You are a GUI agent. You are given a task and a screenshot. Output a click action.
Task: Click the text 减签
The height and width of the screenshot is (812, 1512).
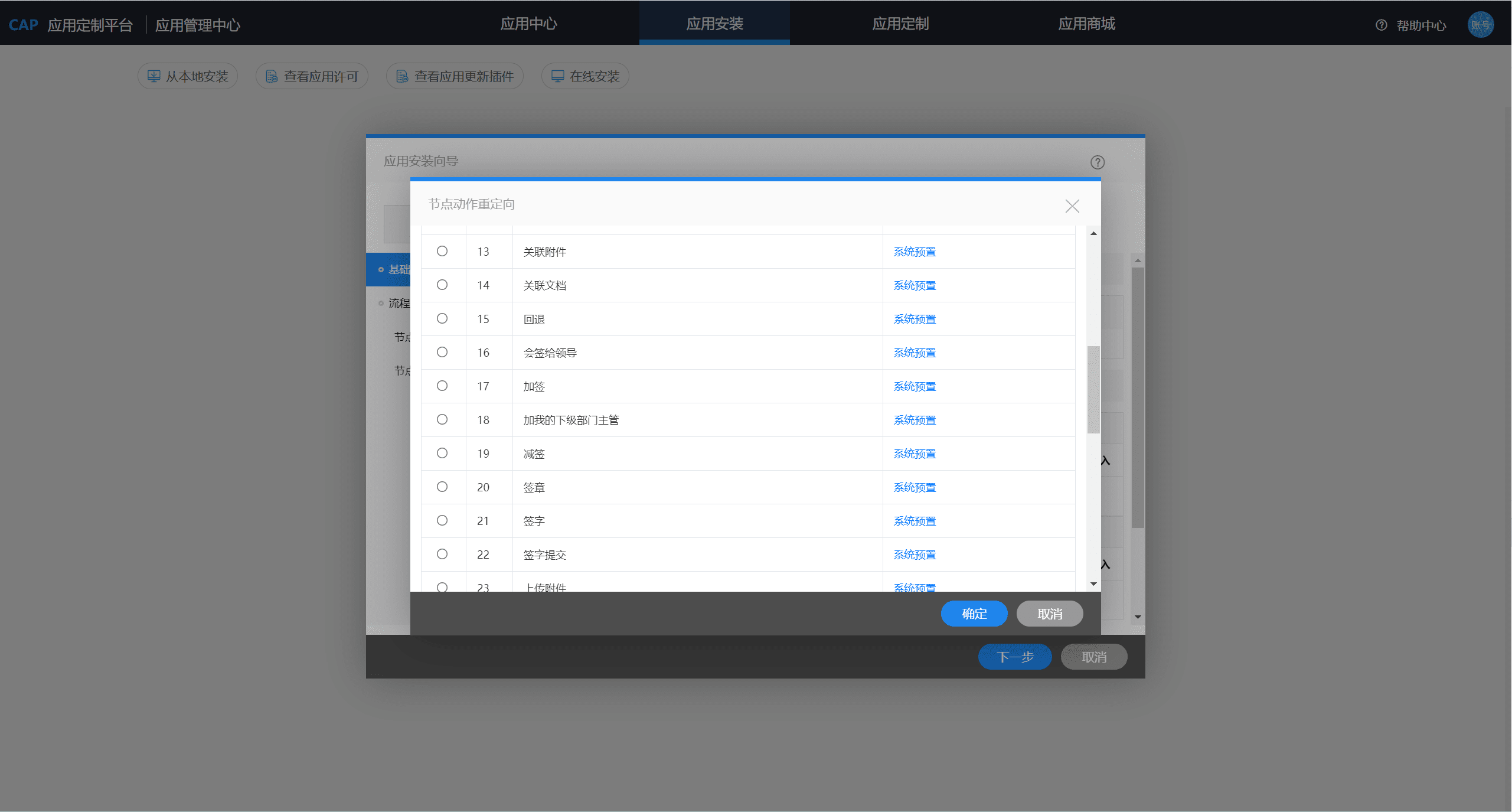coord(534,454)
